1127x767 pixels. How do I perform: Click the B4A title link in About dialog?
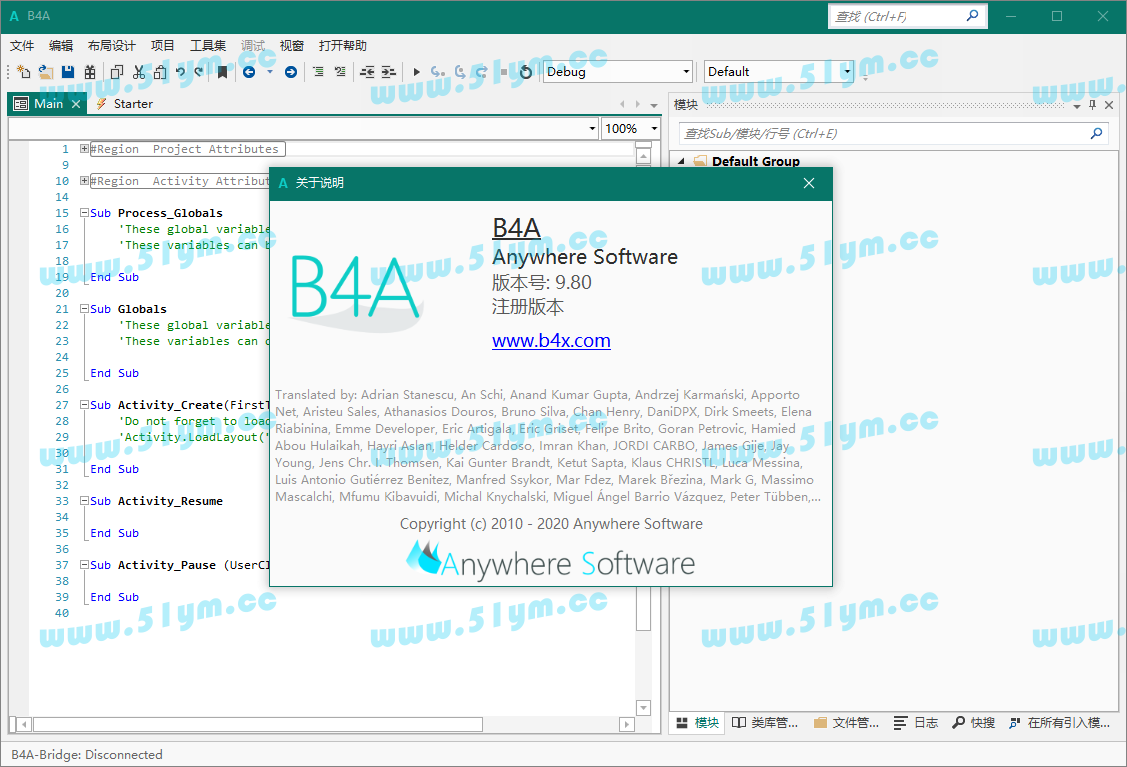pos(516,228)
